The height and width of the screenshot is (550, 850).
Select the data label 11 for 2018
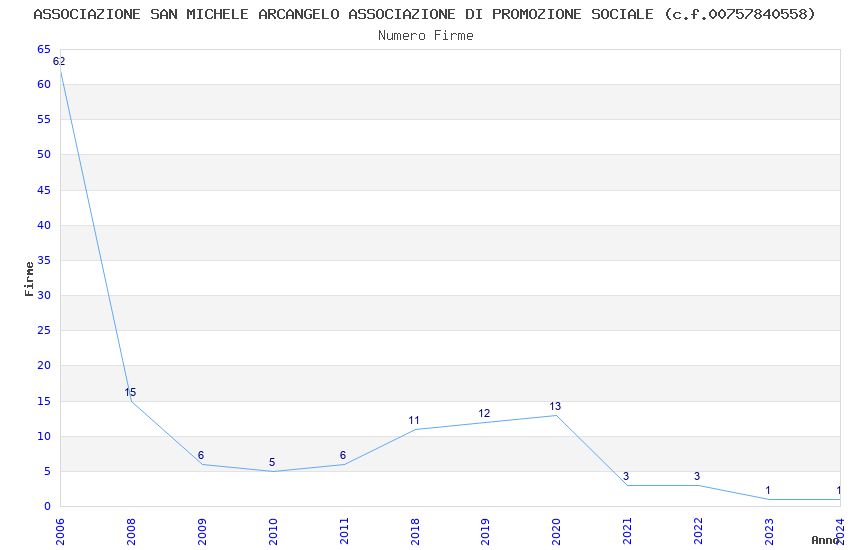tap(414, 420)
